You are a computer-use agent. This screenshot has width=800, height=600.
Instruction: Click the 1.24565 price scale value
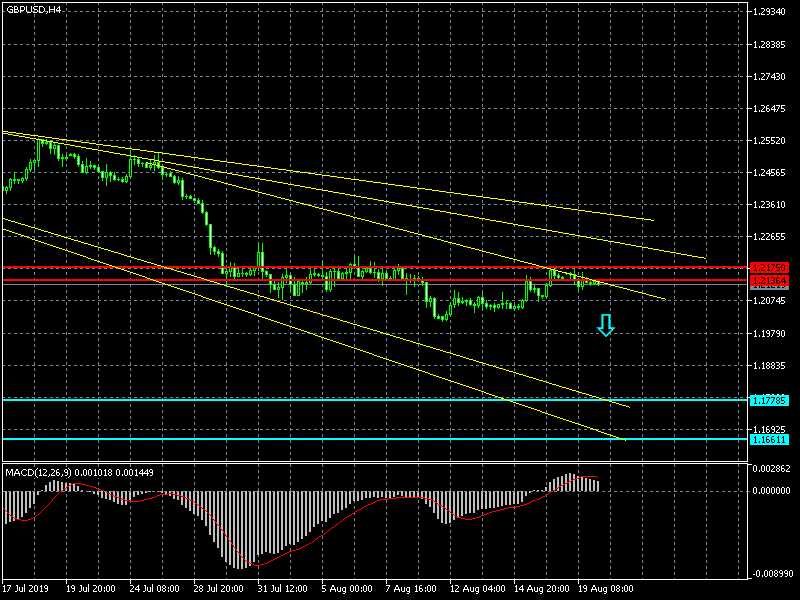tap(771, 173)
